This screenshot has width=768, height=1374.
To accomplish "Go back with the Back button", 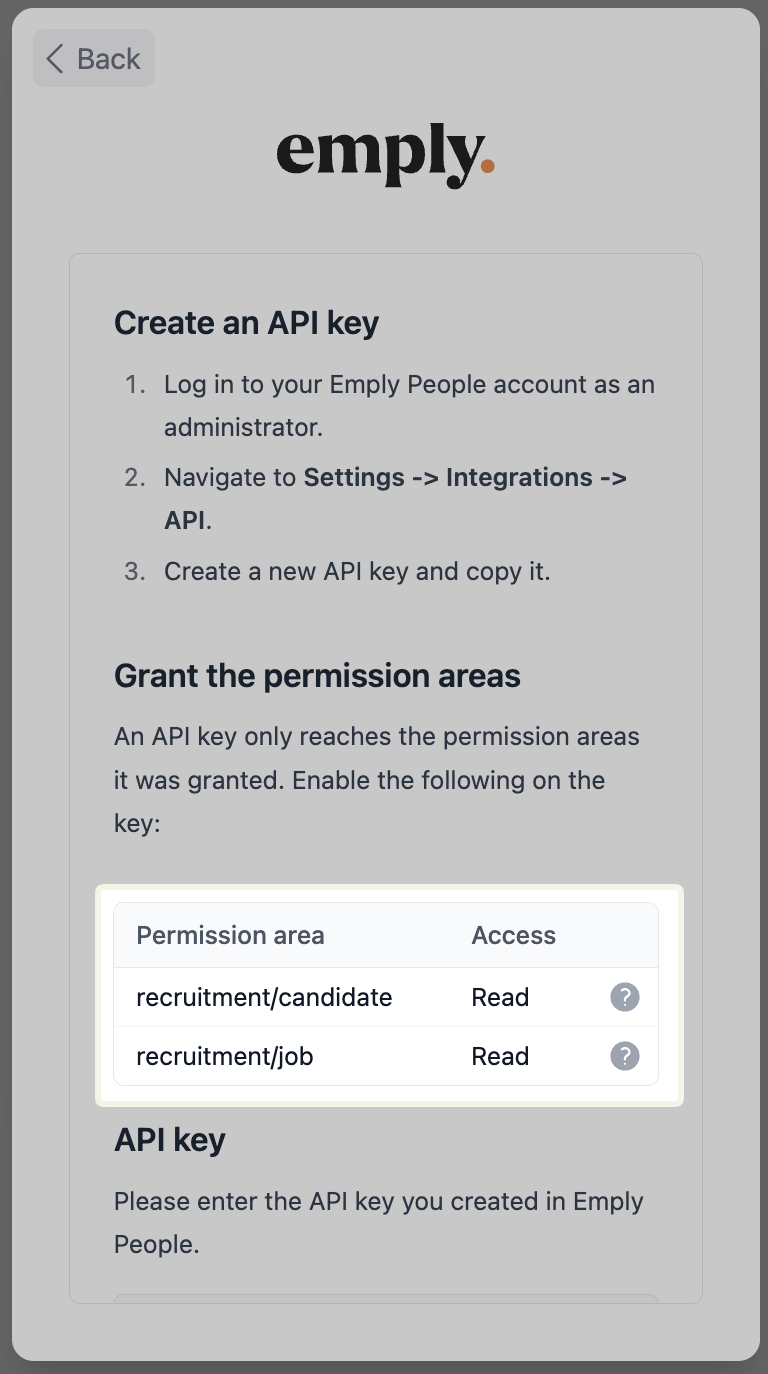I will pyautogui.click(x=94, y=58).
